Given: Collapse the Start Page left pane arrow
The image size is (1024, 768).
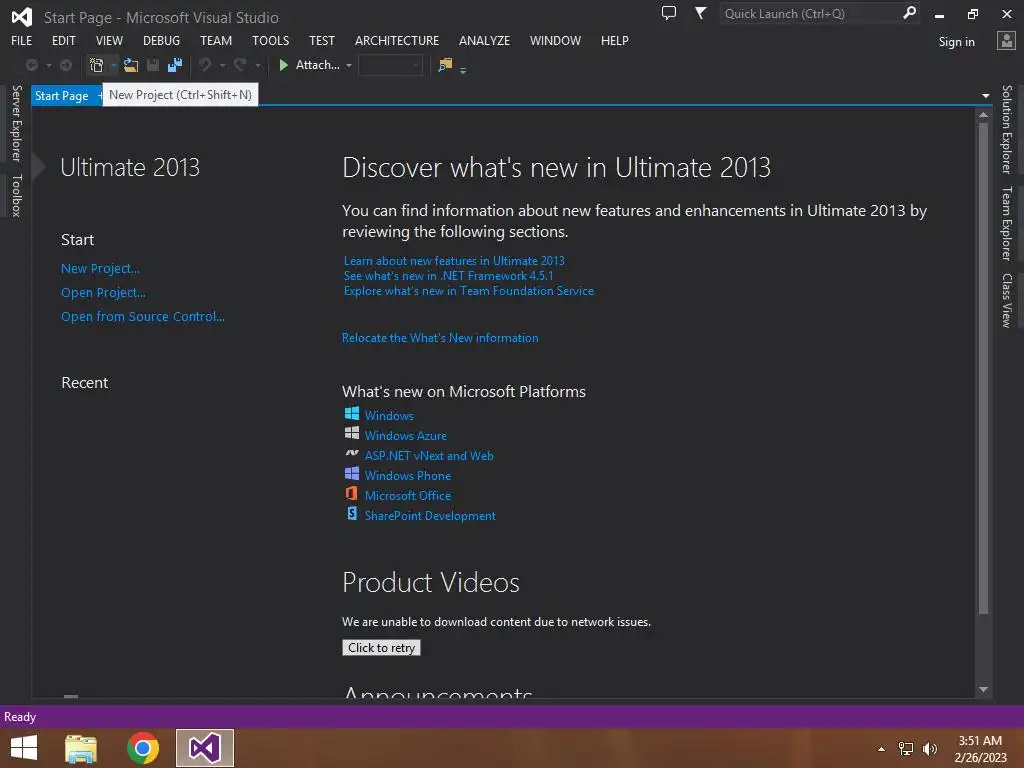Looking at the screenshot, I should pos(39,167).
